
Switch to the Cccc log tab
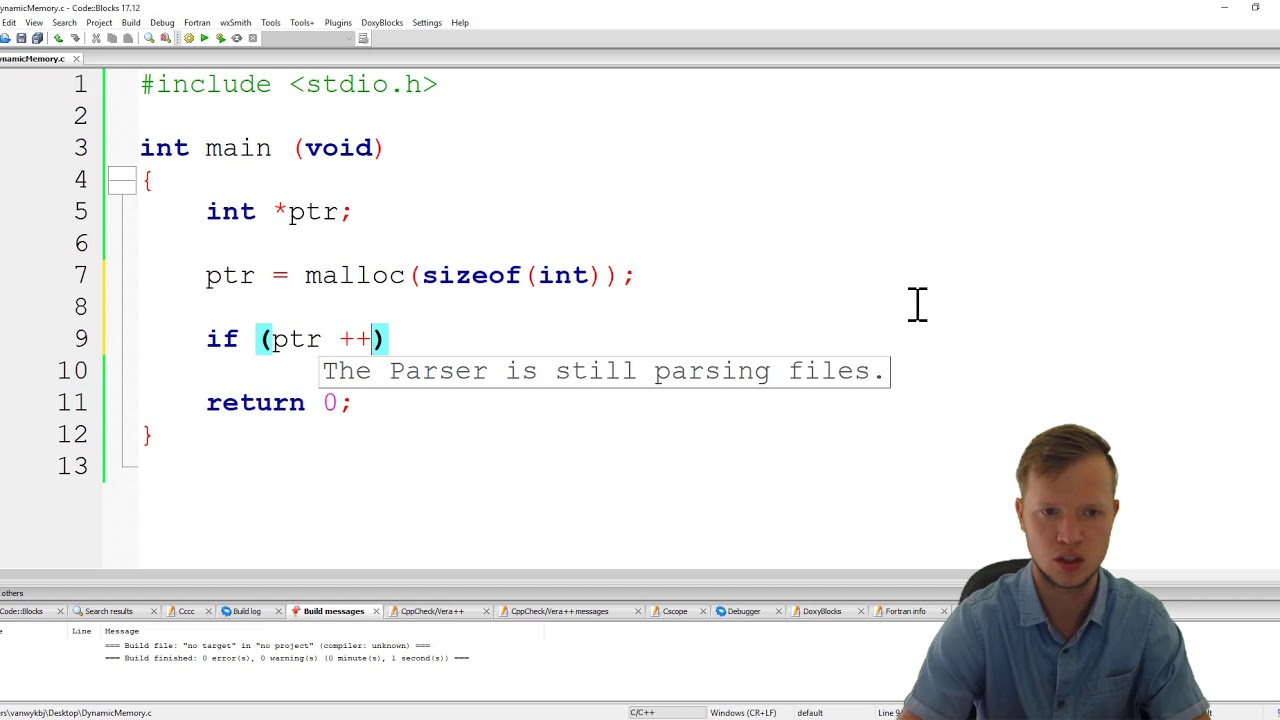pyautogui.click(x=186, y=611)
